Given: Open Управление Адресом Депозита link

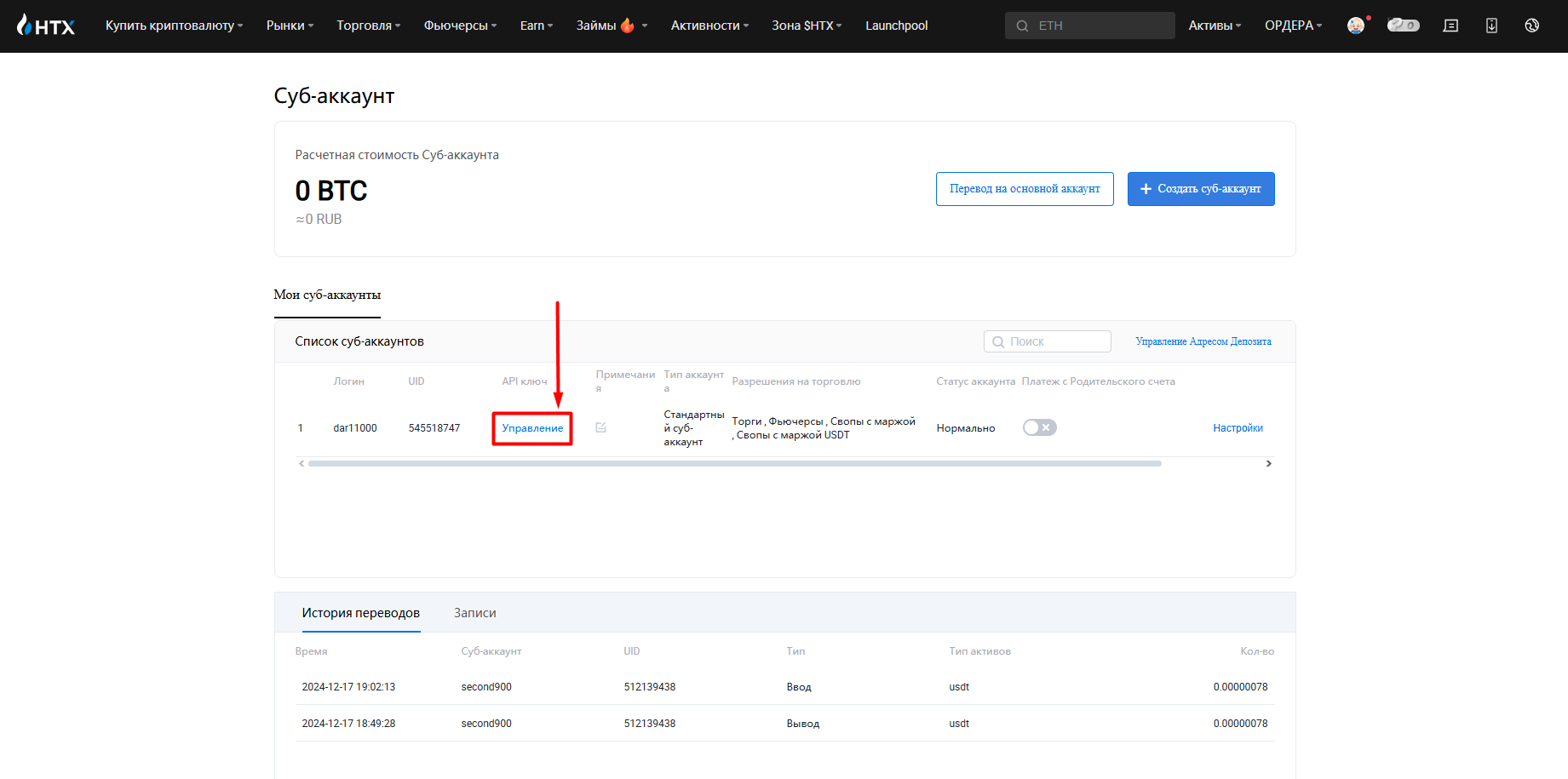Looking at the screenshot, I should coord(1203,341).
